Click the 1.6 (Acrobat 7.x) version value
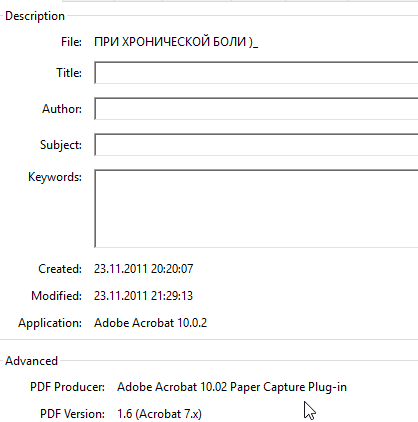418x422 pixels. (159, 414)
